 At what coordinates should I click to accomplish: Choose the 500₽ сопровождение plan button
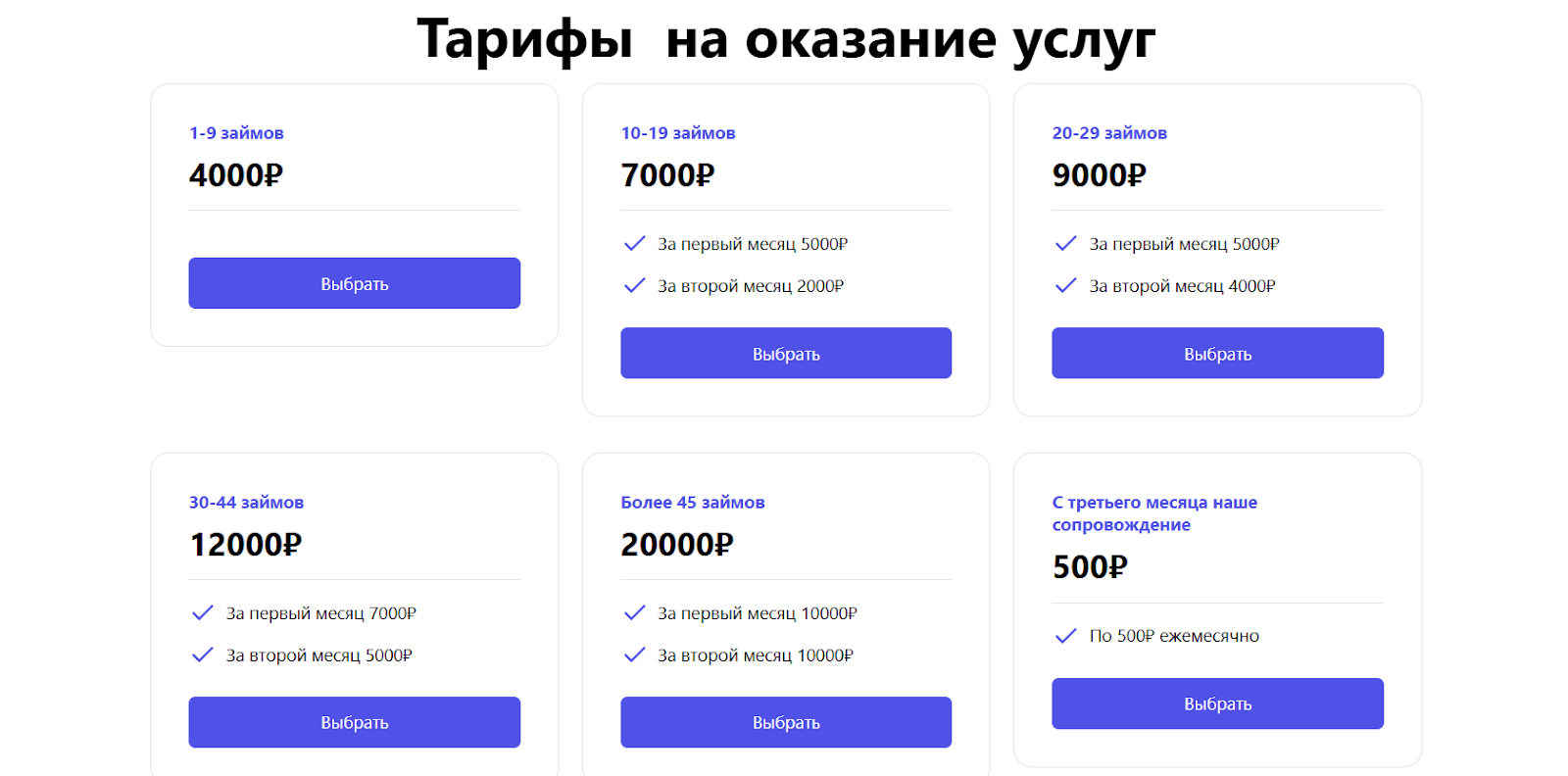coord(1217,704)
